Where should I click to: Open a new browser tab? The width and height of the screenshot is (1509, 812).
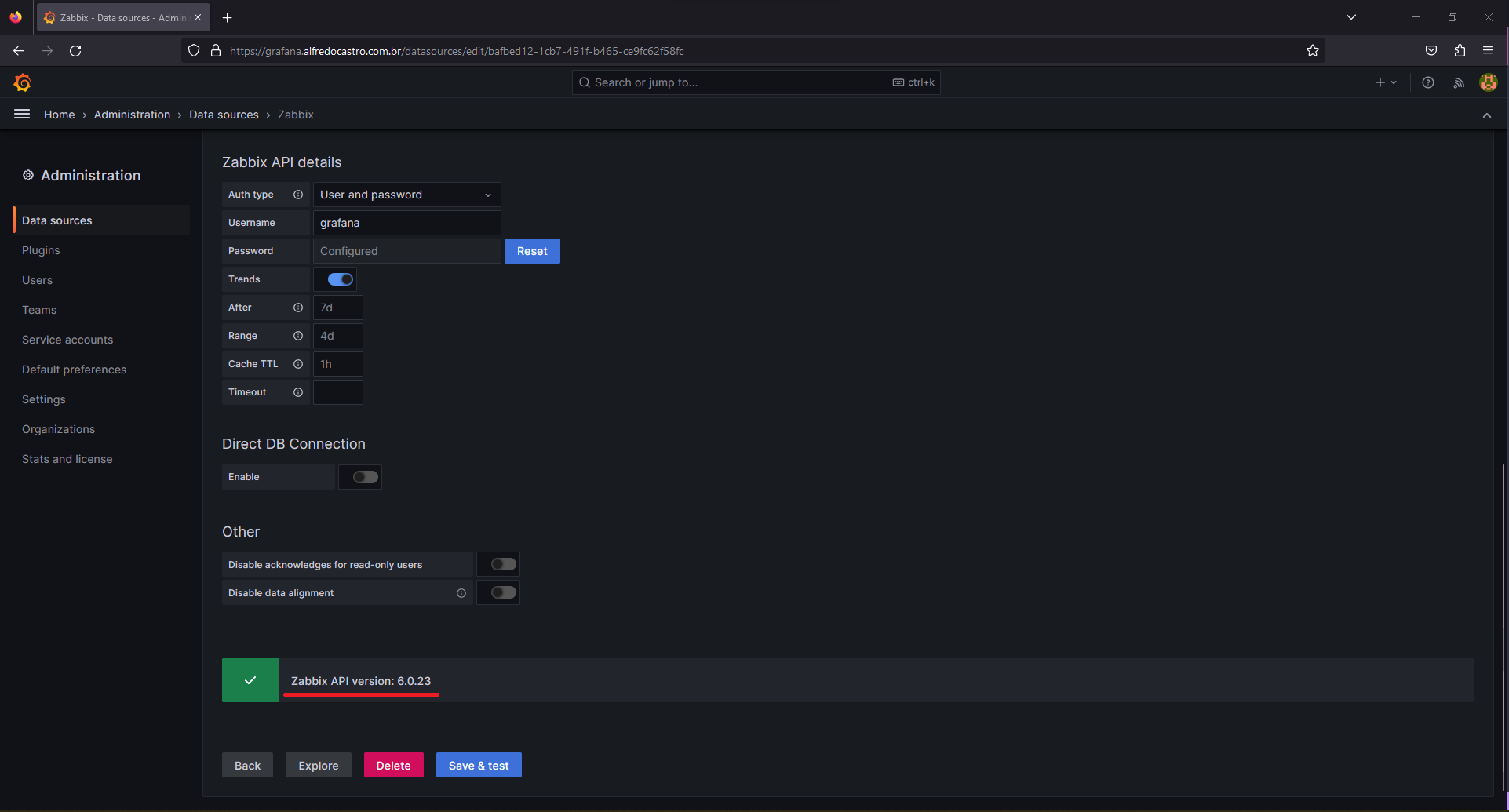[x=228, y=17]
